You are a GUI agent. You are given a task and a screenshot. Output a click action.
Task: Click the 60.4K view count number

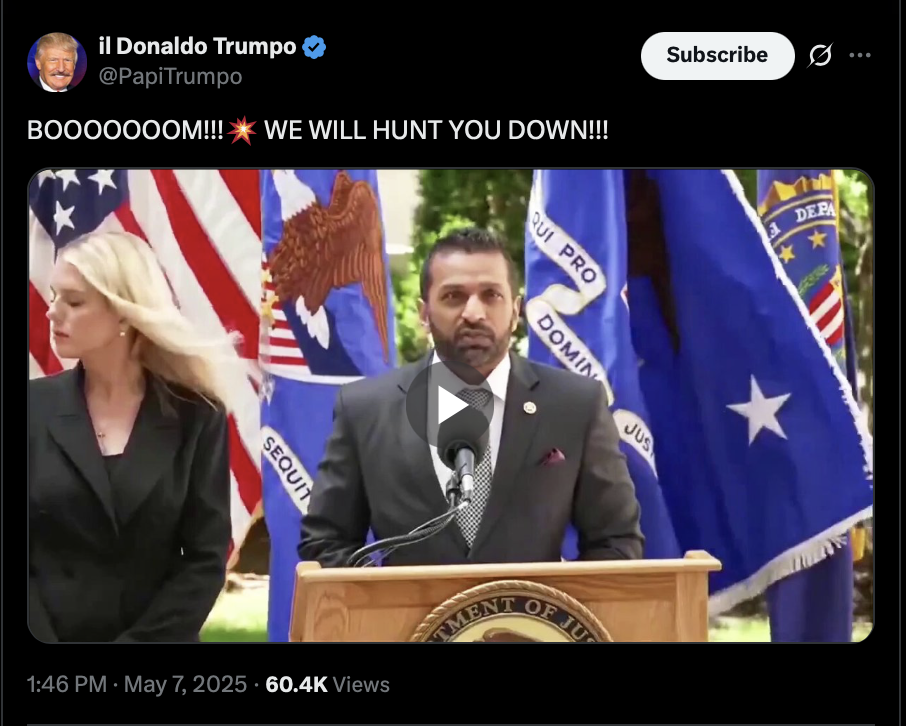(x=296, y=684)
